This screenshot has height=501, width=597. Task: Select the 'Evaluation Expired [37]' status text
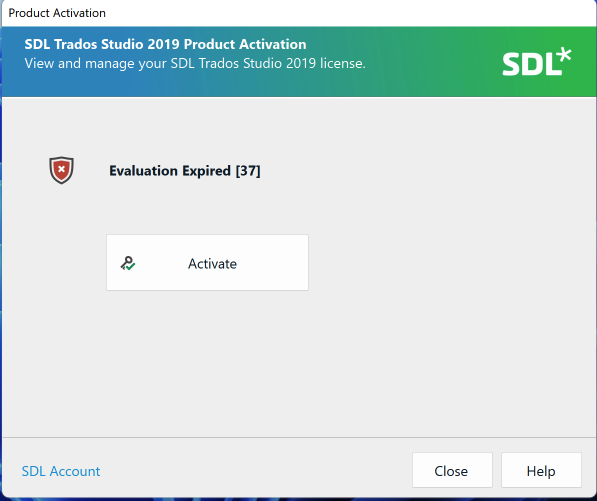185,171
